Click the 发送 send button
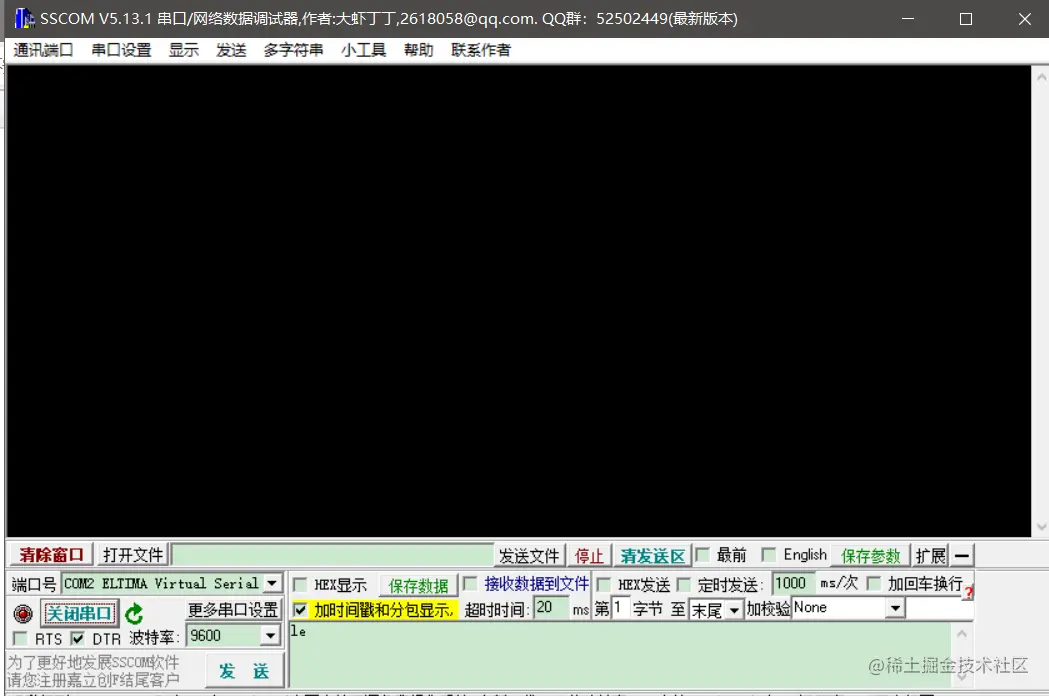The width and height of the screenshot is (1049, 696). tap(244, 670)
